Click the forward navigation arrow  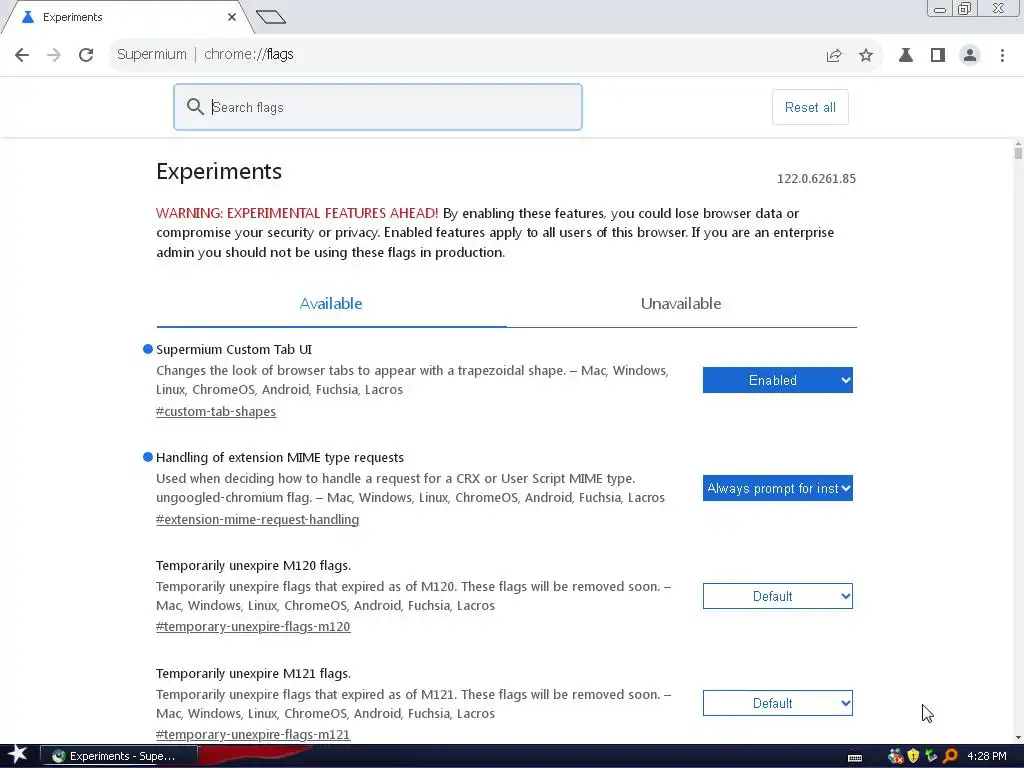(x=54, y=55)
